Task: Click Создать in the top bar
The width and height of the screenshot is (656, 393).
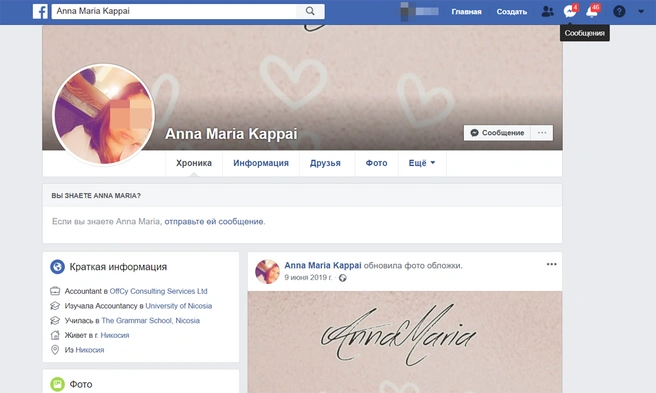Action: pos(512,12)
